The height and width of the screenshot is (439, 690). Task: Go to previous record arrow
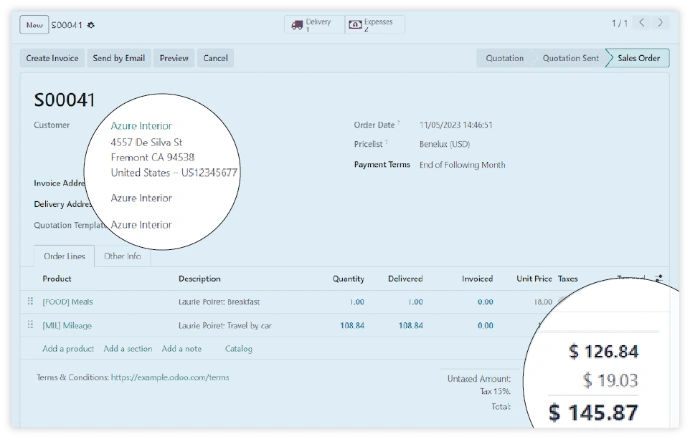click(644, 23)
